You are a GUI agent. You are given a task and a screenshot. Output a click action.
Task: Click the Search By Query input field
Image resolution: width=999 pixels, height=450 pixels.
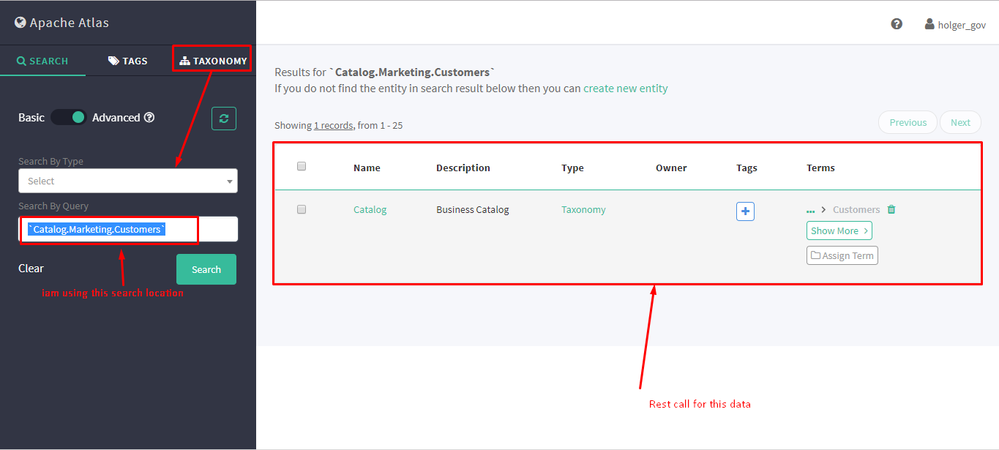128,230
